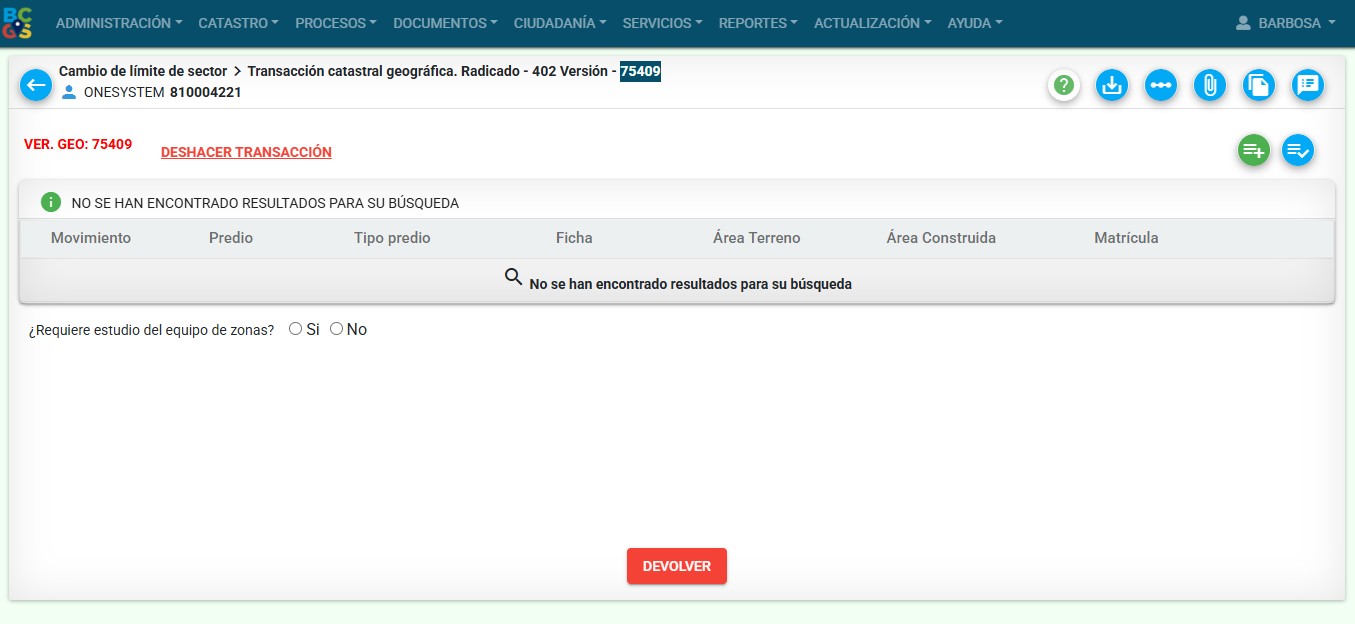Open the CATASTRO dropdown menu
Image resolution: width=1355 pixels, height=624 pixels.
pos(238,23)
